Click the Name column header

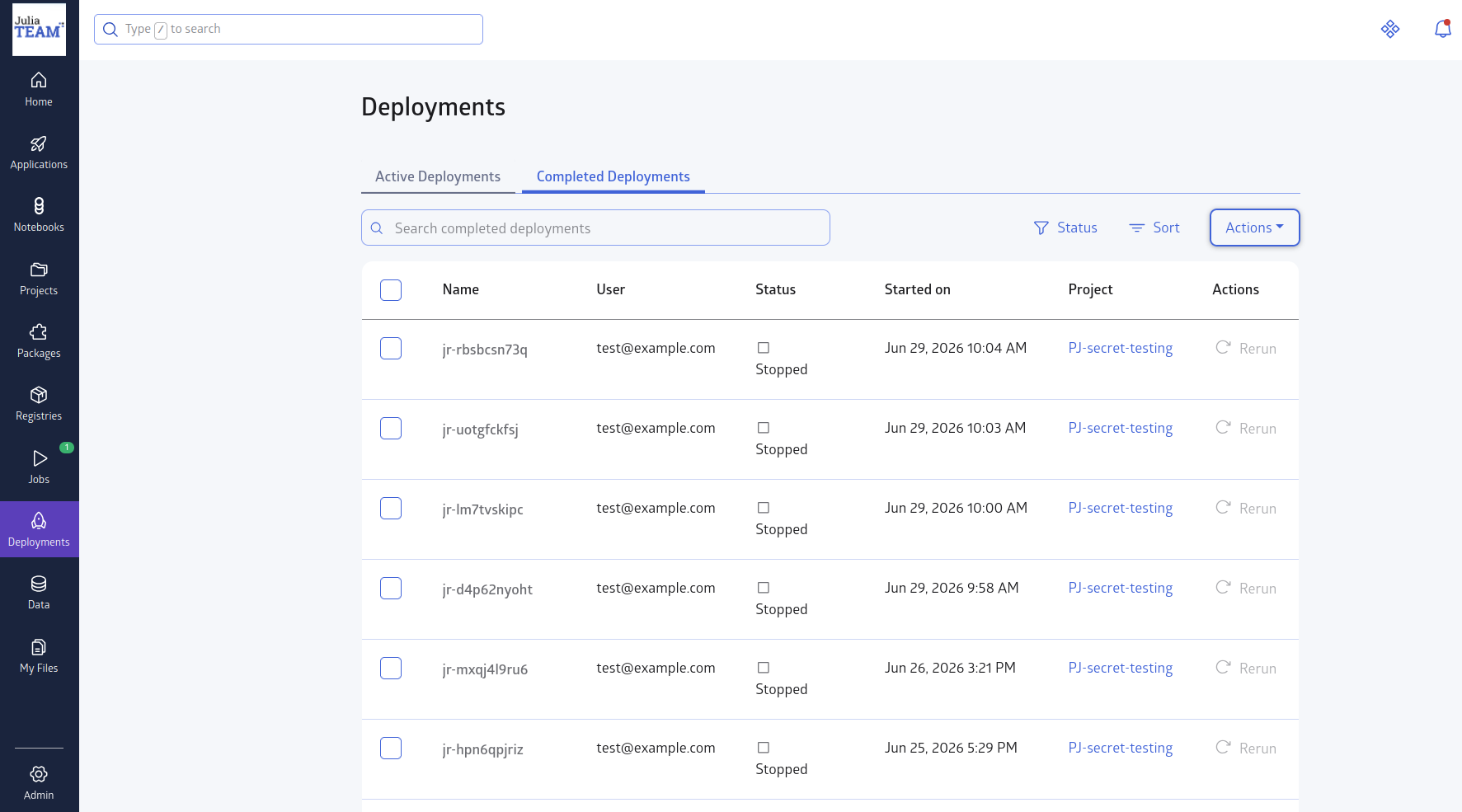tap(460, 289)
